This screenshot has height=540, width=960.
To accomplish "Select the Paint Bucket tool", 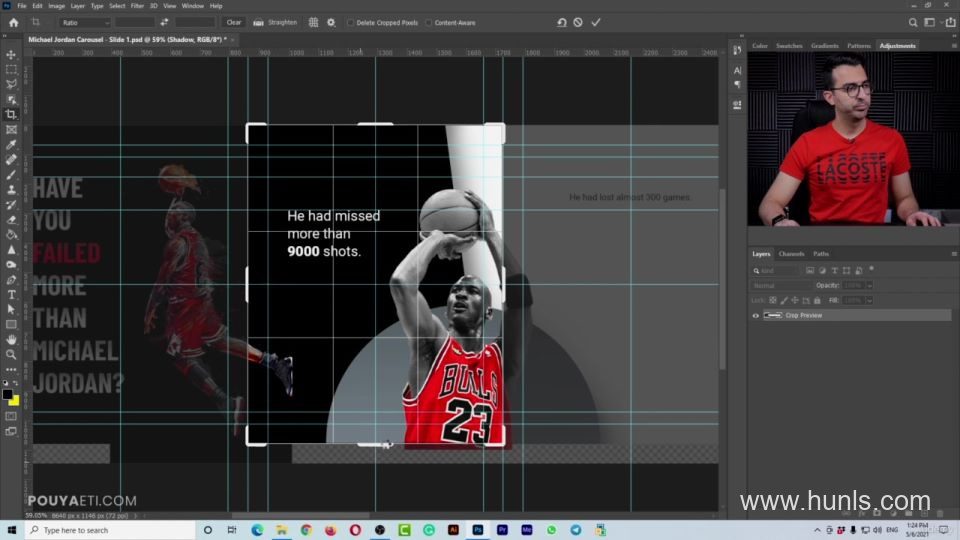I will click(11, 234).
